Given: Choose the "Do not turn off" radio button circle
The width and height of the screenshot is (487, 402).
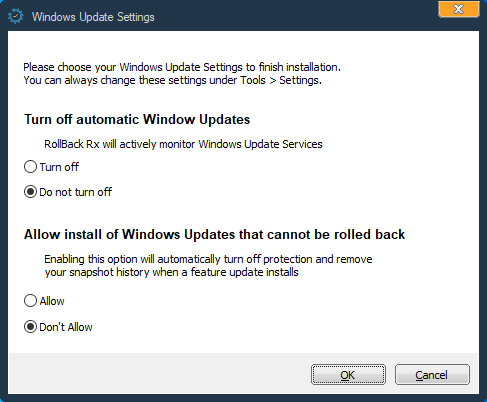Looking at the screenshot, I should pyautogui.click(x=30, y=192).
